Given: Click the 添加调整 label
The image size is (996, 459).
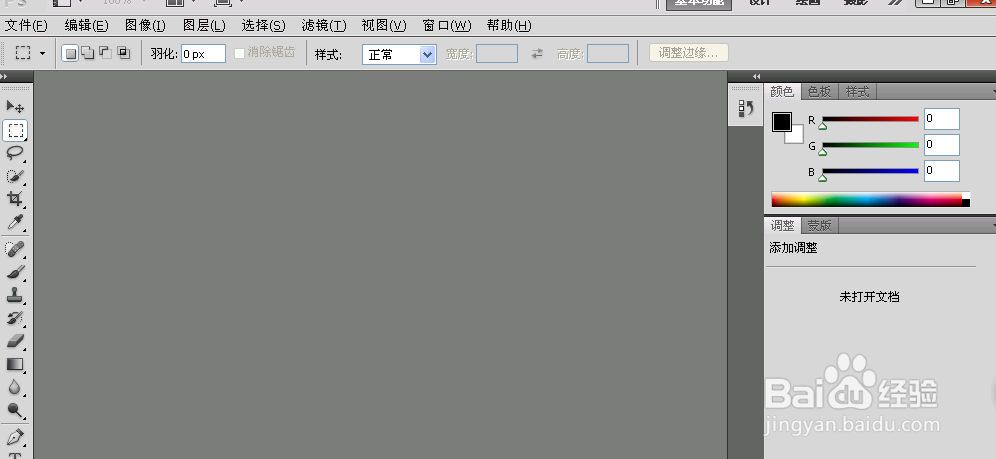Looking at the screenshot, I should (793, 248).
